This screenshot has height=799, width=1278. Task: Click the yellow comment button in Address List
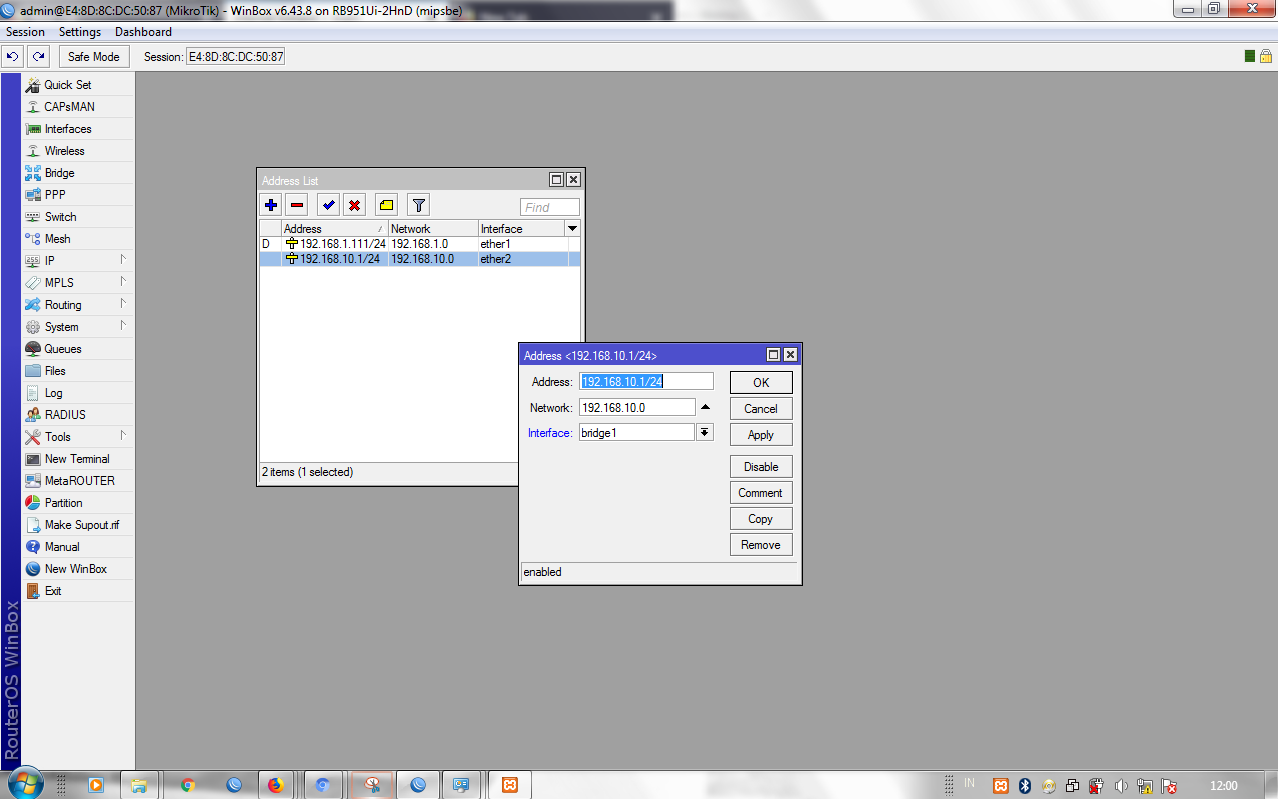click(386, 205)
